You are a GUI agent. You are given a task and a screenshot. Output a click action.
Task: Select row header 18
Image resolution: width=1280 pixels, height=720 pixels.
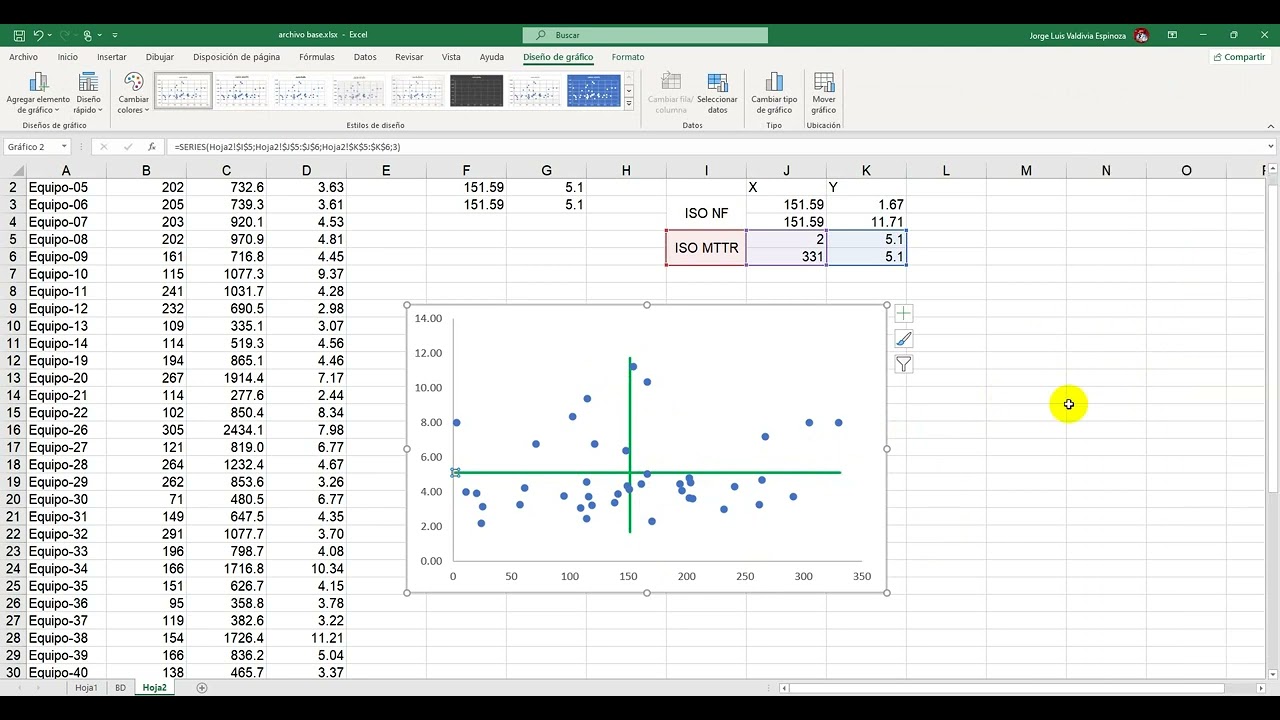point(13,465)
